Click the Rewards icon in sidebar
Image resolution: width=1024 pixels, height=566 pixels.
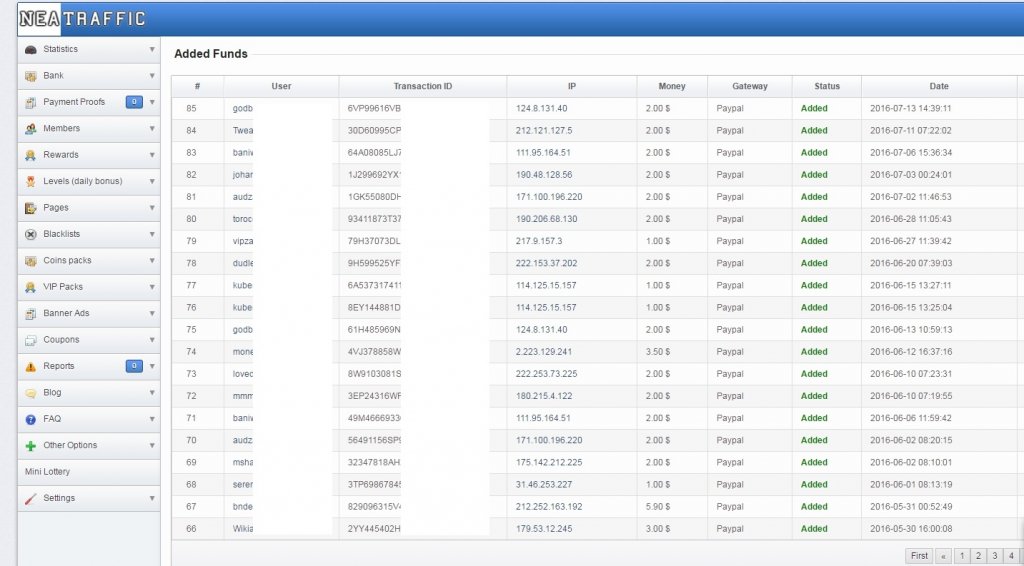pos(31,155)
